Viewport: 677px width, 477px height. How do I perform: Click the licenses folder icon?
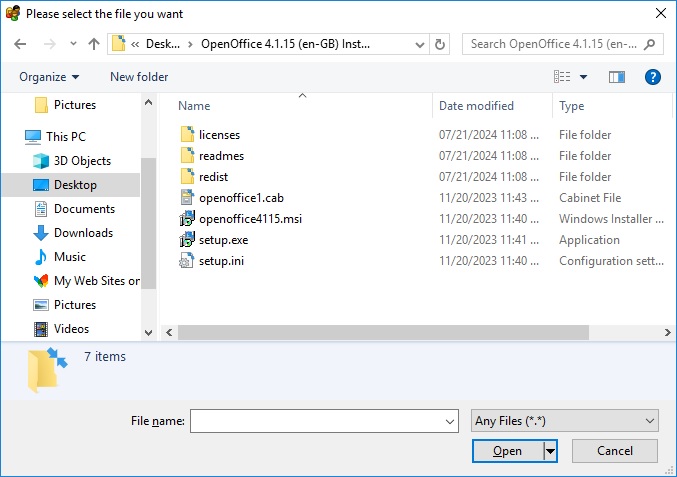tap(187, 134)
